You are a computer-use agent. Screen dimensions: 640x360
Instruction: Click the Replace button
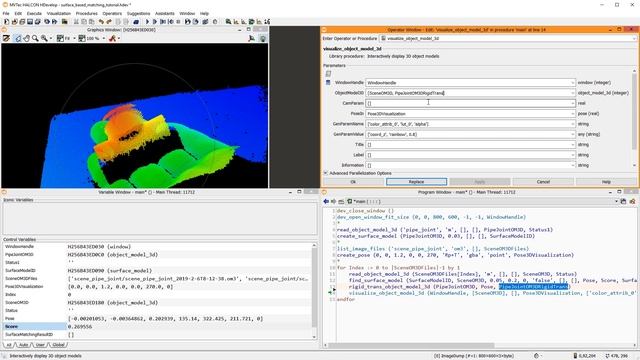pyautogui.click(x=416, y=182)
